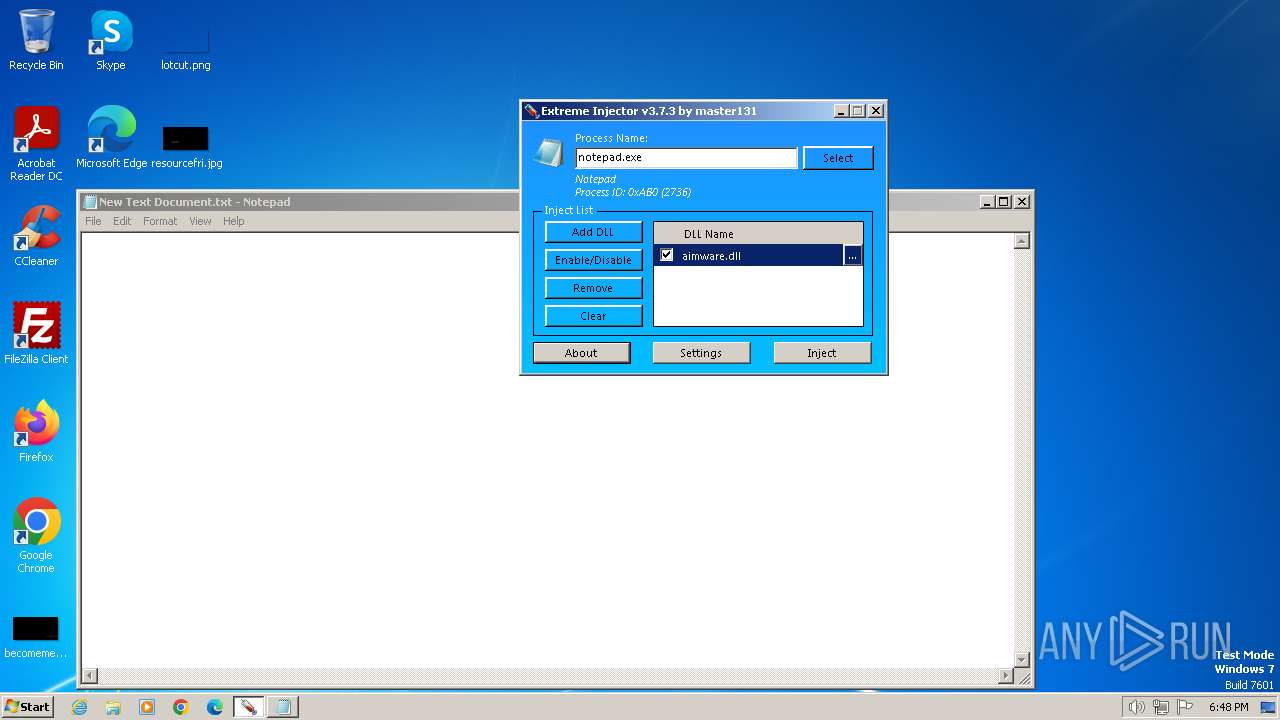
Task: Open Acrobat Reader DC shortcut
Action: pyautogui.click(x=36, y=144)
